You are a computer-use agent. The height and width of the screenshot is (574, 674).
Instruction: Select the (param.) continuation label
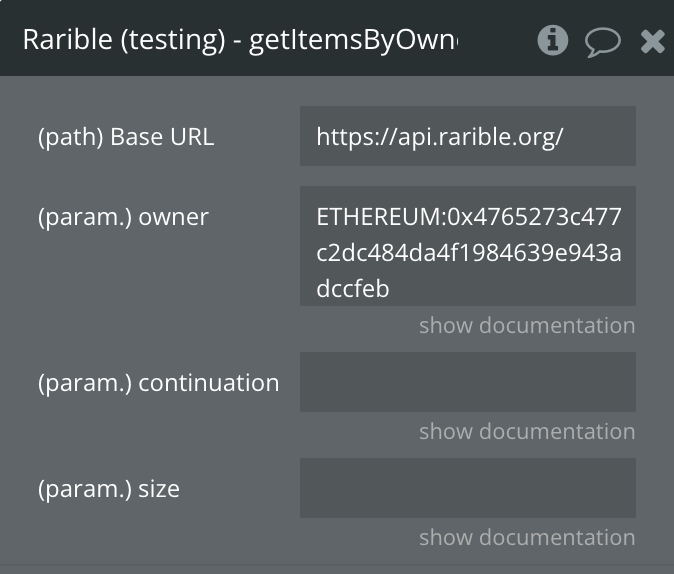pyautogui.click(x=158, y=383)
